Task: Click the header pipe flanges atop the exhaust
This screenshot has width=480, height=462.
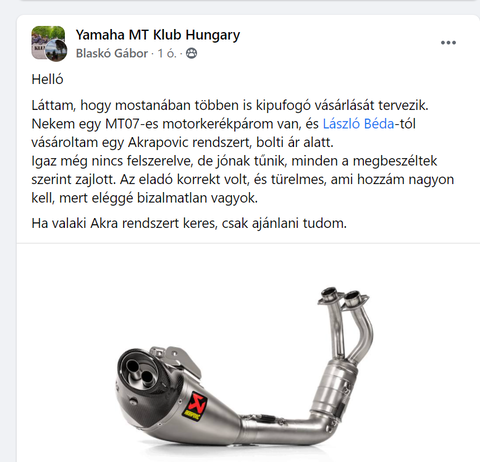Action: pos(343,297)
